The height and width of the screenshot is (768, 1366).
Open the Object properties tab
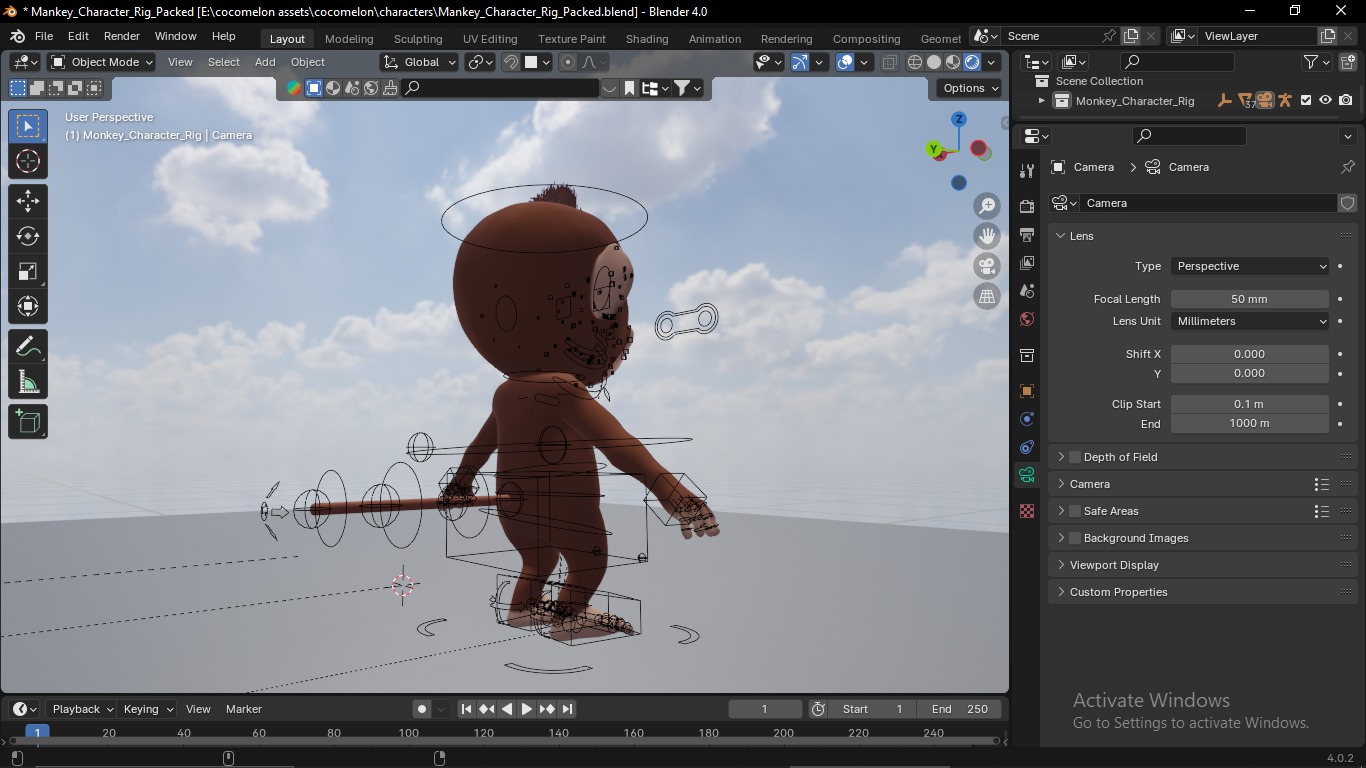point(1027,391)
